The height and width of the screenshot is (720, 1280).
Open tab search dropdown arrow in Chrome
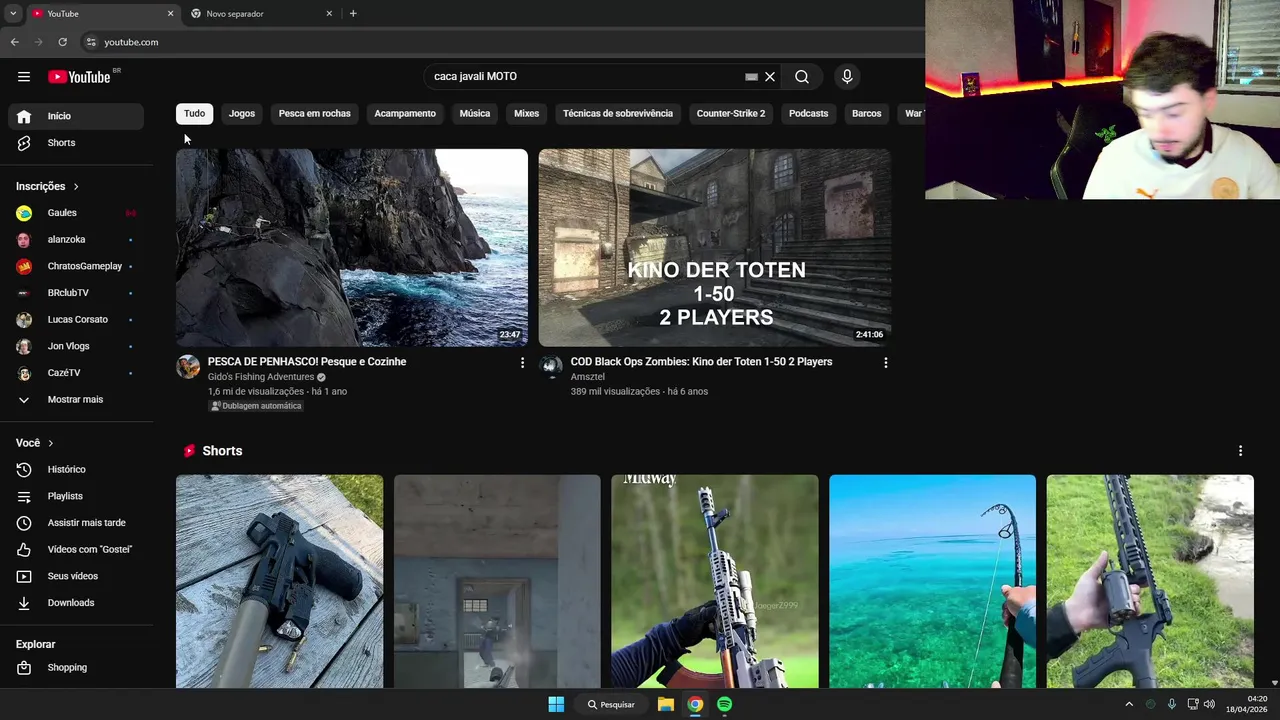coord(13,14)
